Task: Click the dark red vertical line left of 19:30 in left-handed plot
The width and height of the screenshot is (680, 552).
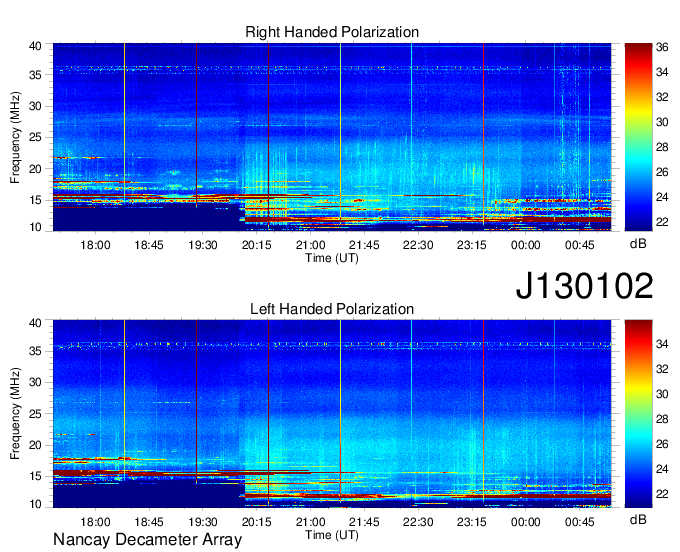Action: pos(196,402)
